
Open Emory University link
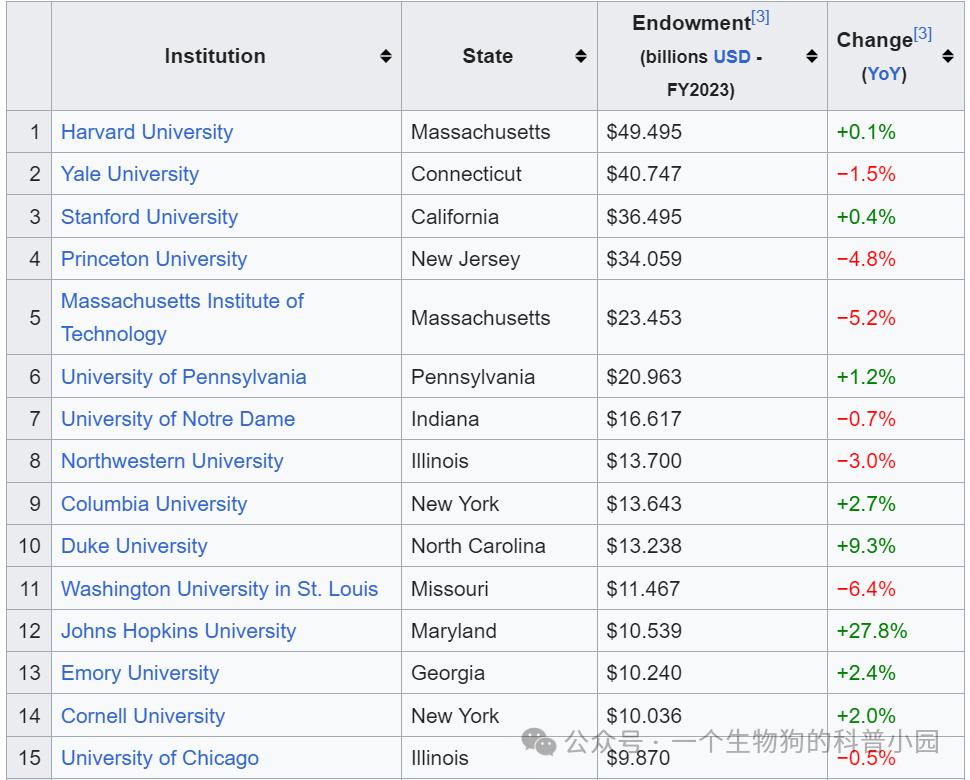tap(140, 673)
